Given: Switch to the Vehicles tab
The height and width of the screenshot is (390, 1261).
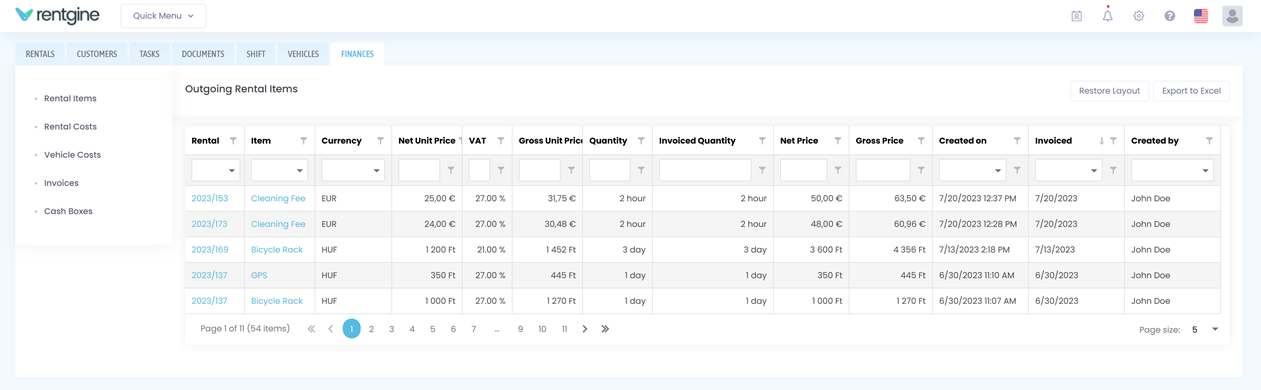Looking at the screenshot, I should tap(303, 54).
